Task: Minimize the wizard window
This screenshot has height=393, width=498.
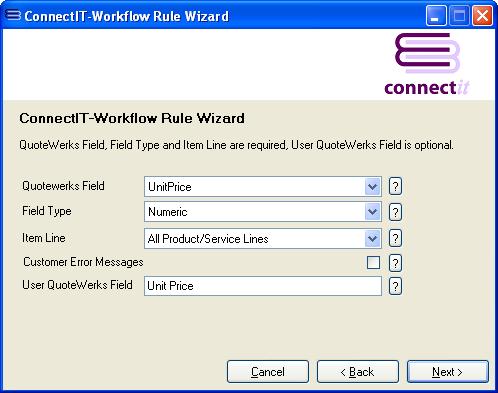Action: pyautogui.click(x=436, y=15)
